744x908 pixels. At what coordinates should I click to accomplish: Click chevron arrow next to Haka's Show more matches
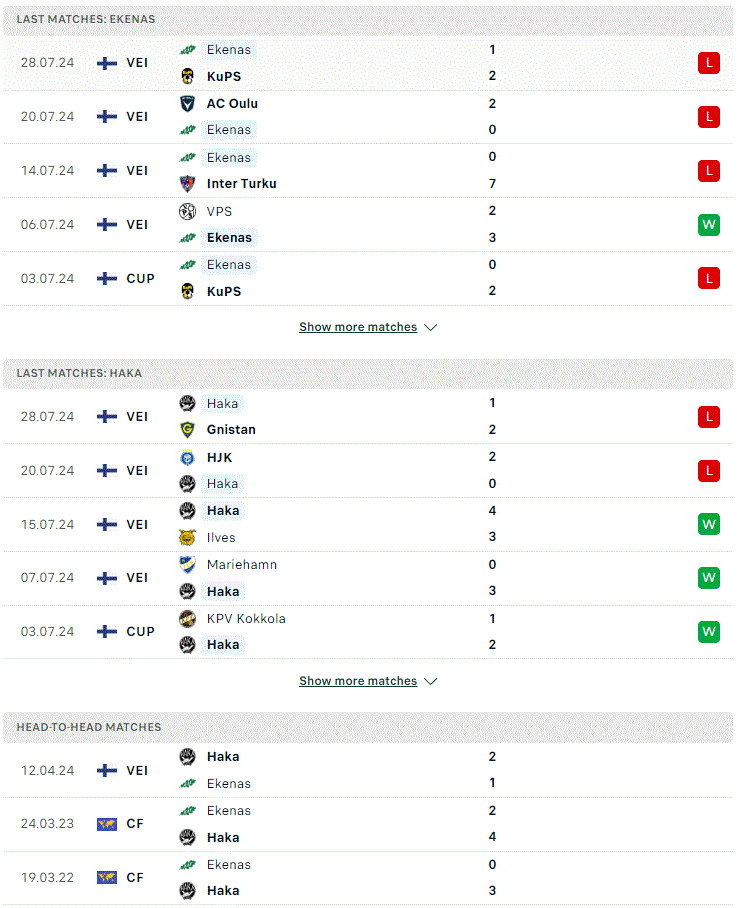[430, 682]
